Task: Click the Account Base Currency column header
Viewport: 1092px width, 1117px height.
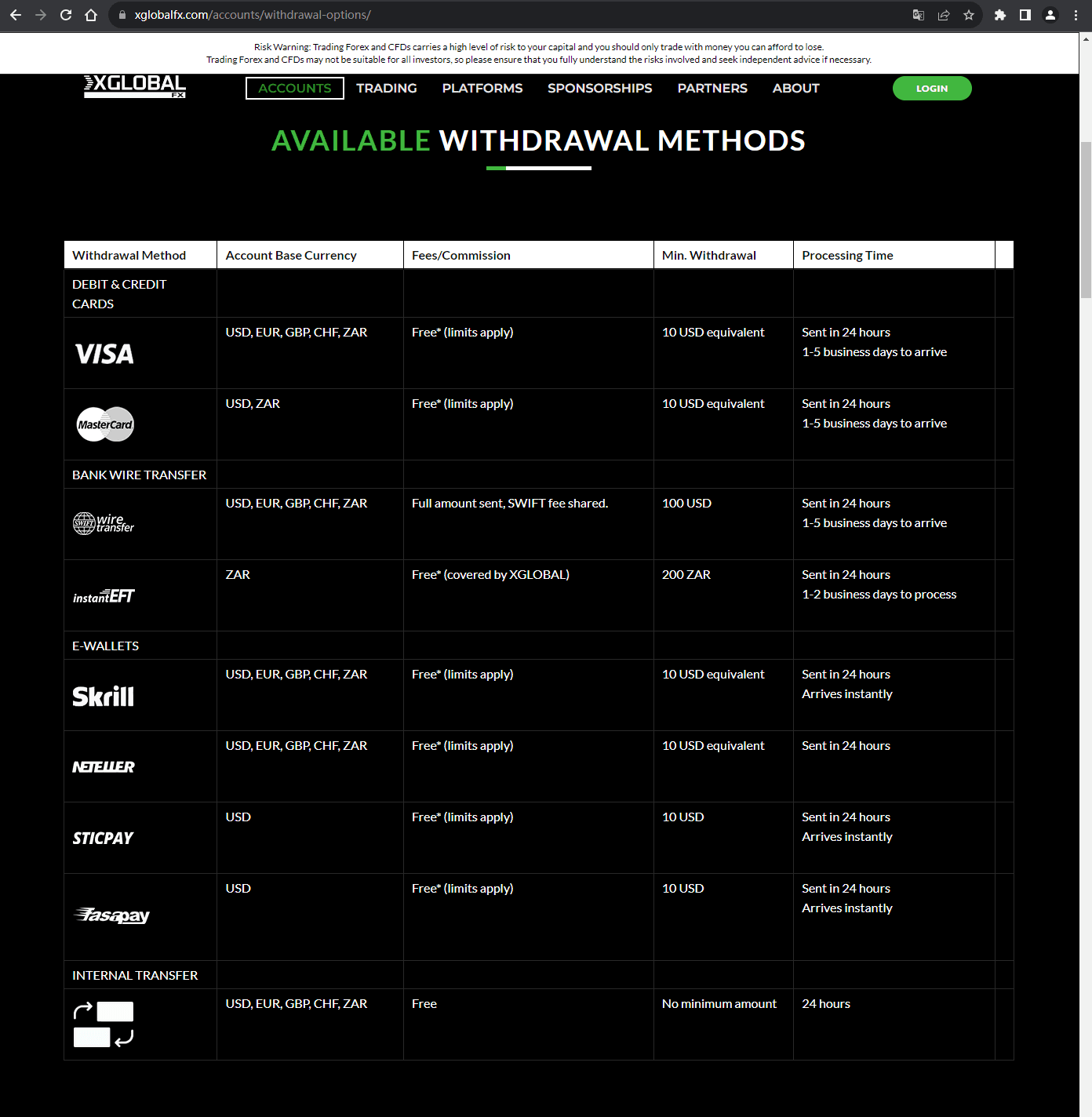Action: 310,255
